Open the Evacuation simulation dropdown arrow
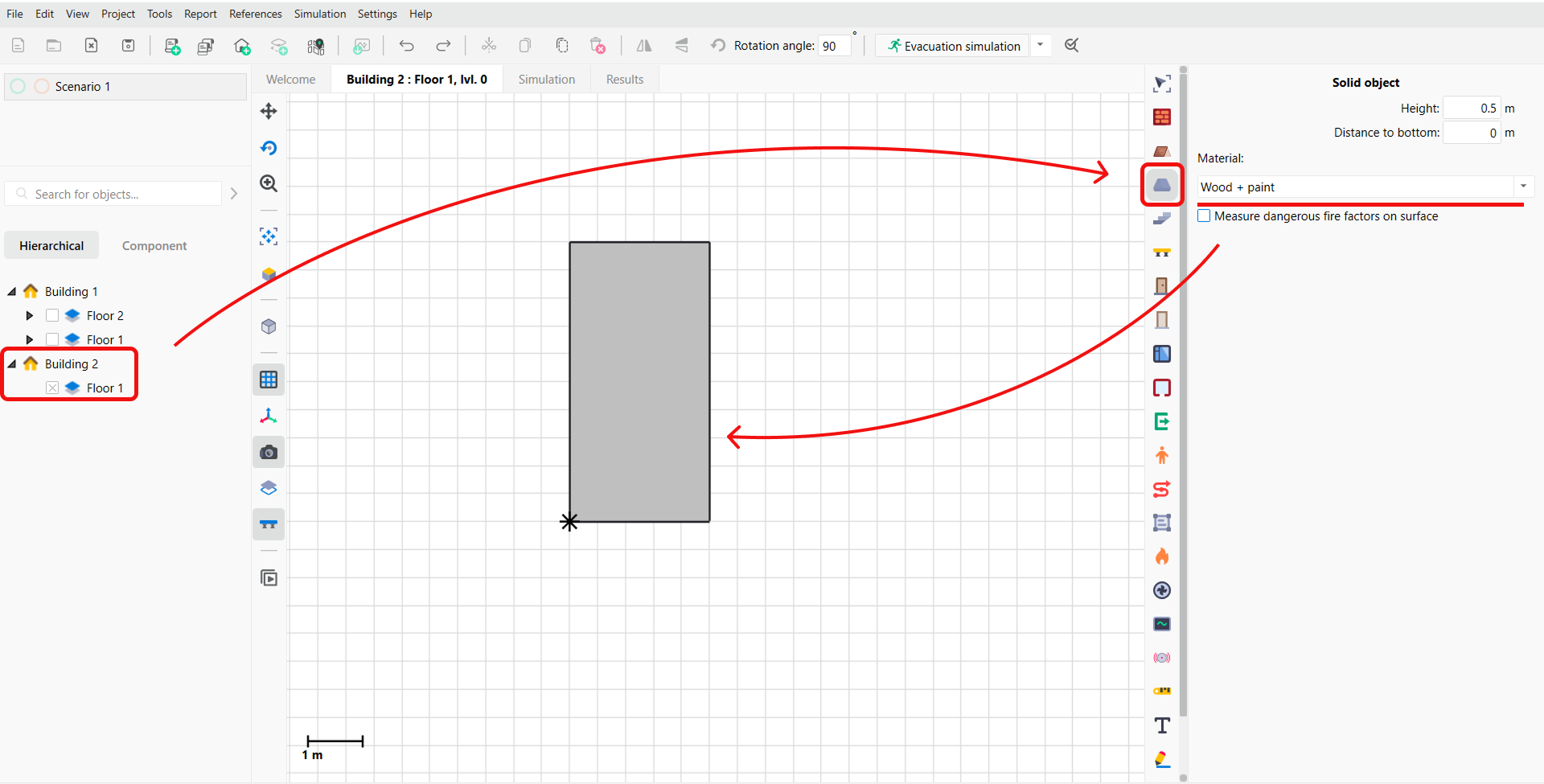Image resolution: width=1544 pixels, height=784 pixels. (1040, 46)
